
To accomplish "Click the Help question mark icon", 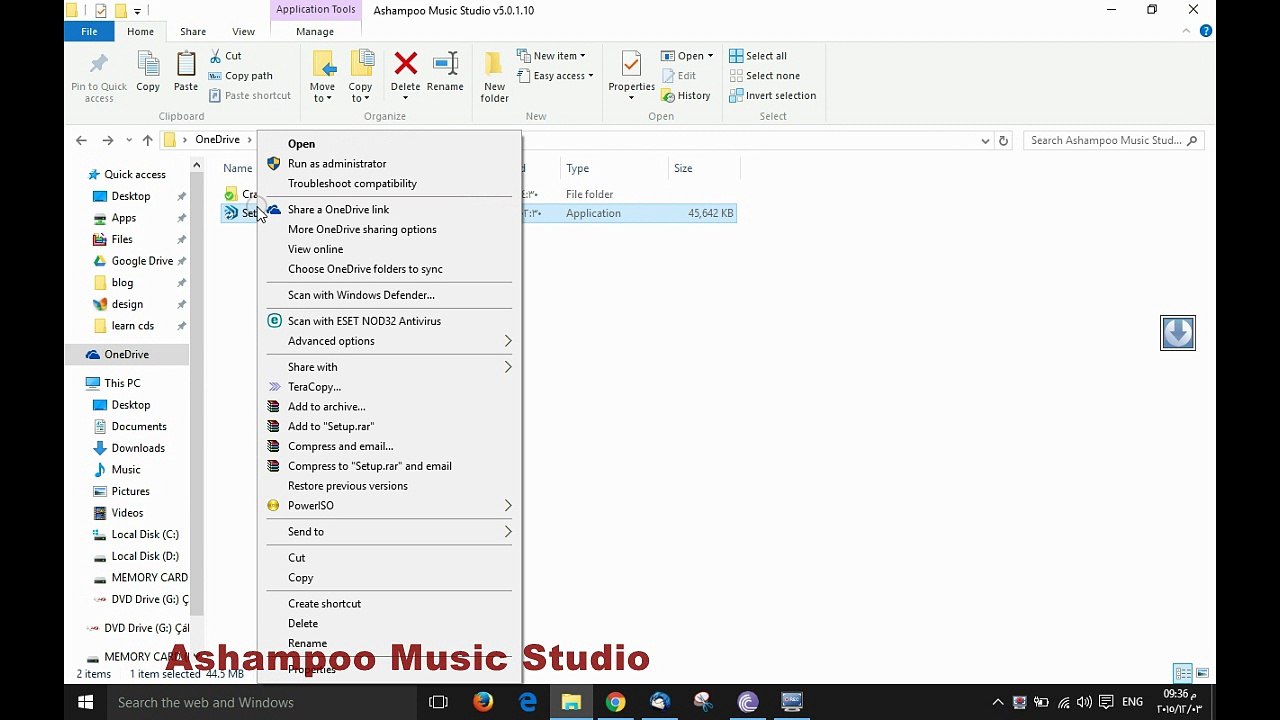I will tap(1205, 31).
